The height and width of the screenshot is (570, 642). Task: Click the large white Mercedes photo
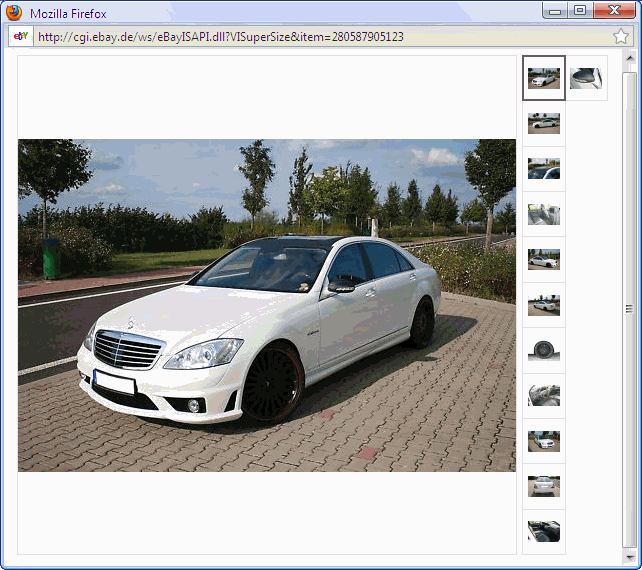pyautogui.click(x=267, y=305)
